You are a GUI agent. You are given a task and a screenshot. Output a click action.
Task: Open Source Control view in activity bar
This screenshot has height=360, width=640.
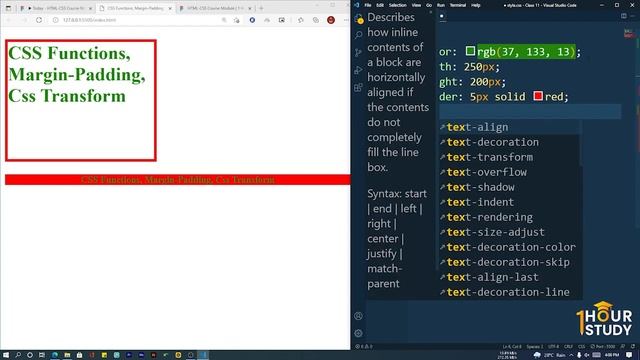tap(359, 53)
